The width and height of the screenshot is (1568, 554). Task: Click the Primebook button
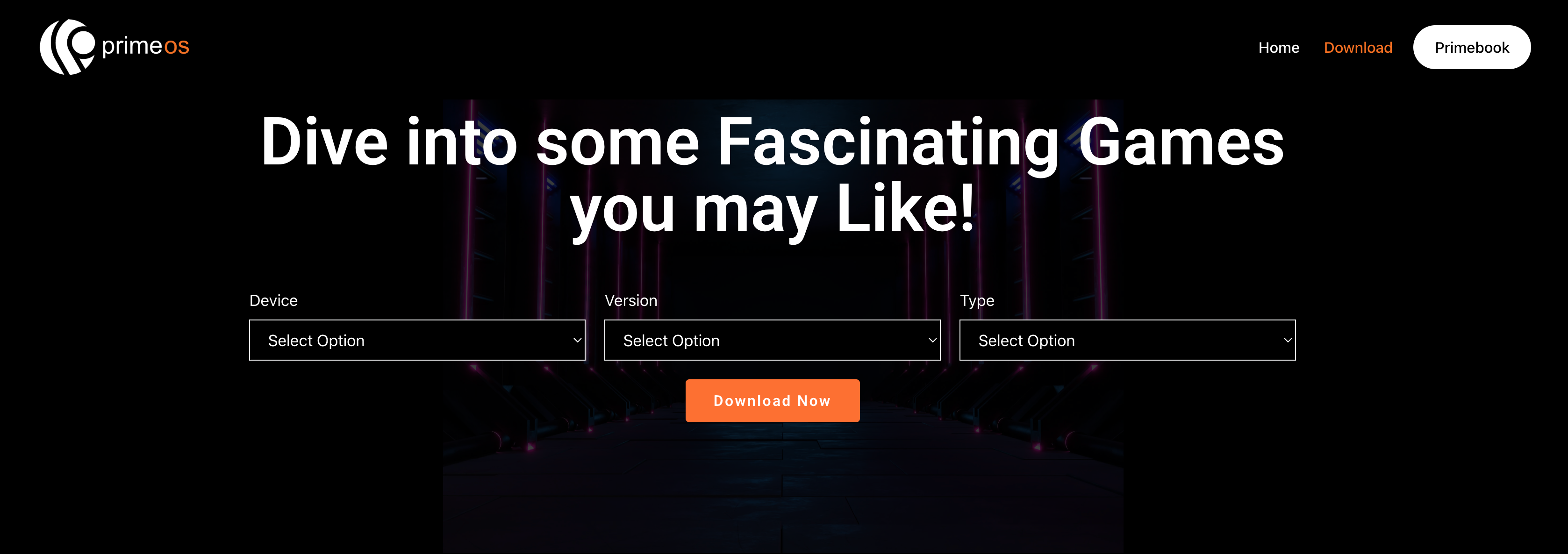tap(1471, 48)
